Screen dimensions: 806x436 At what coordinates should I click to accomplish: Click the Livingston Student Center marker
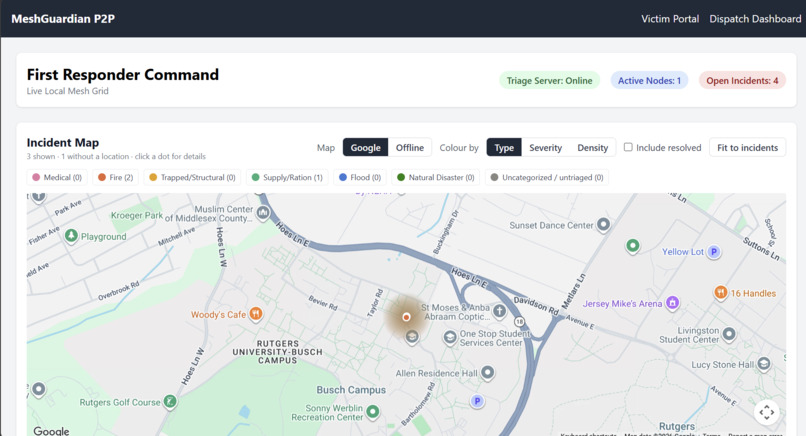729,334
